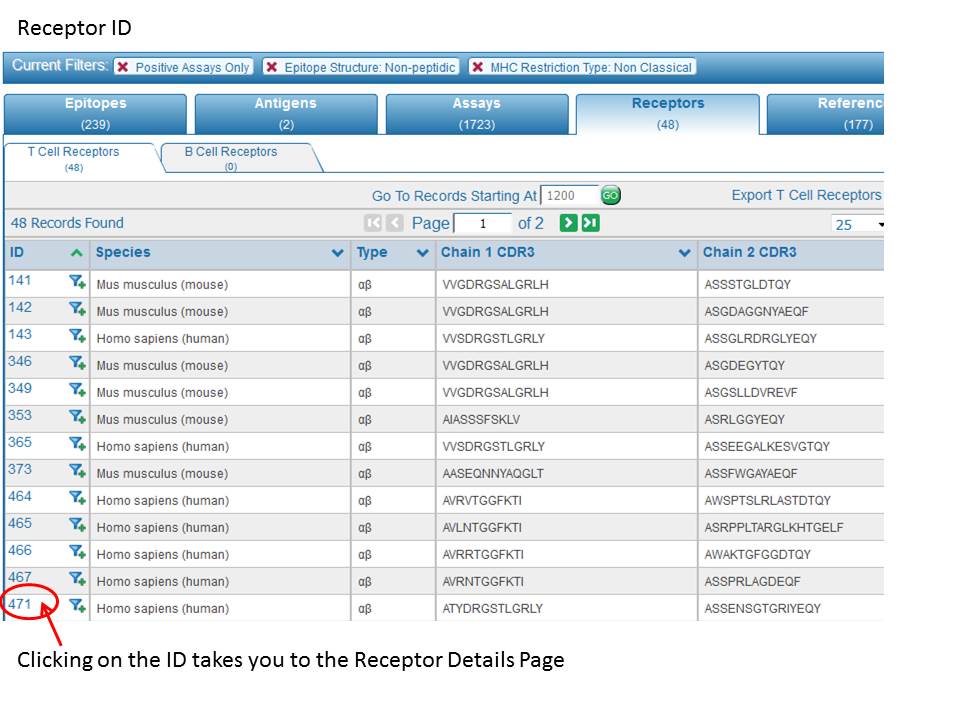Screen dimensions: 960x720
Task: Click the filter icon next to ID 141
Action: 77,283
